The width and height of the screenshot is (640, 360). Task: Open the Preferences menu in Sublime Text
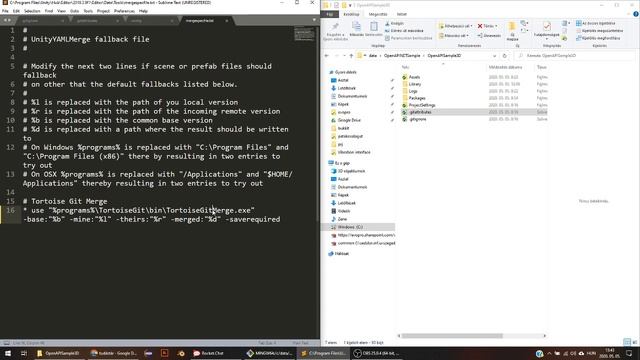(124, 11)
